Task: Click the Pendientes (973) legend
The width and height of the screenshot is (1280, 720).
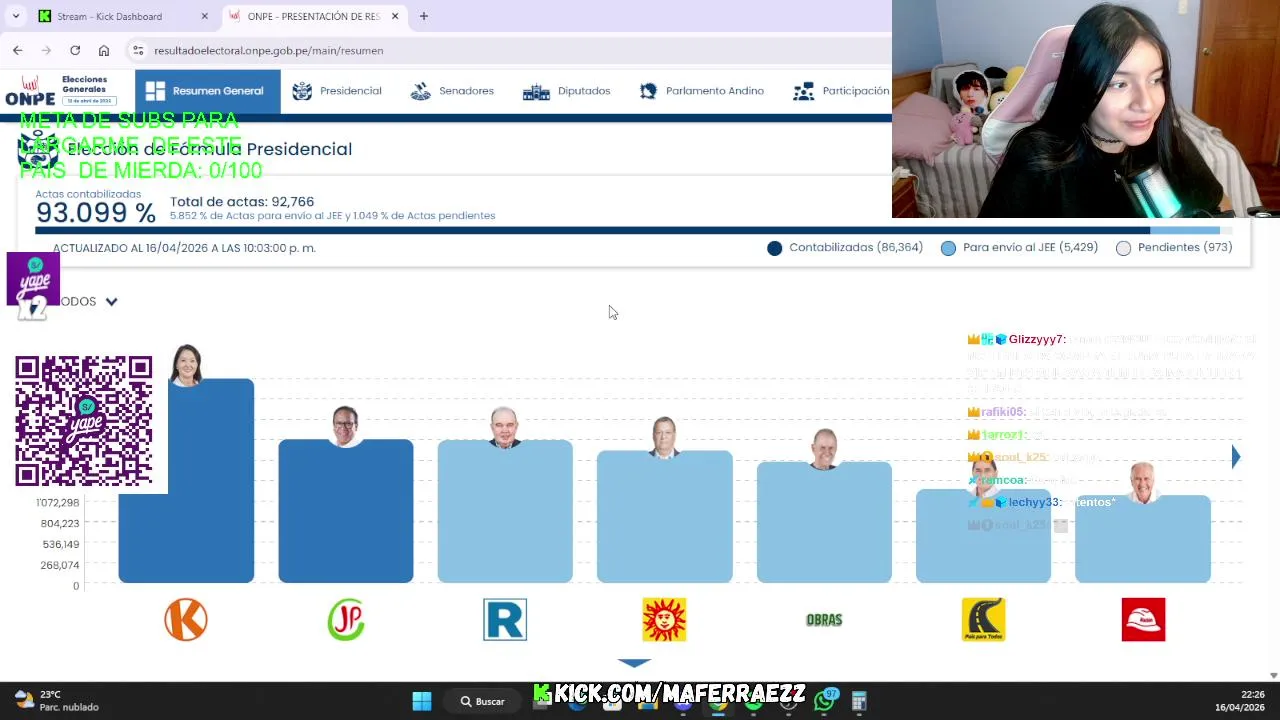Action: tap(1174, 247)
